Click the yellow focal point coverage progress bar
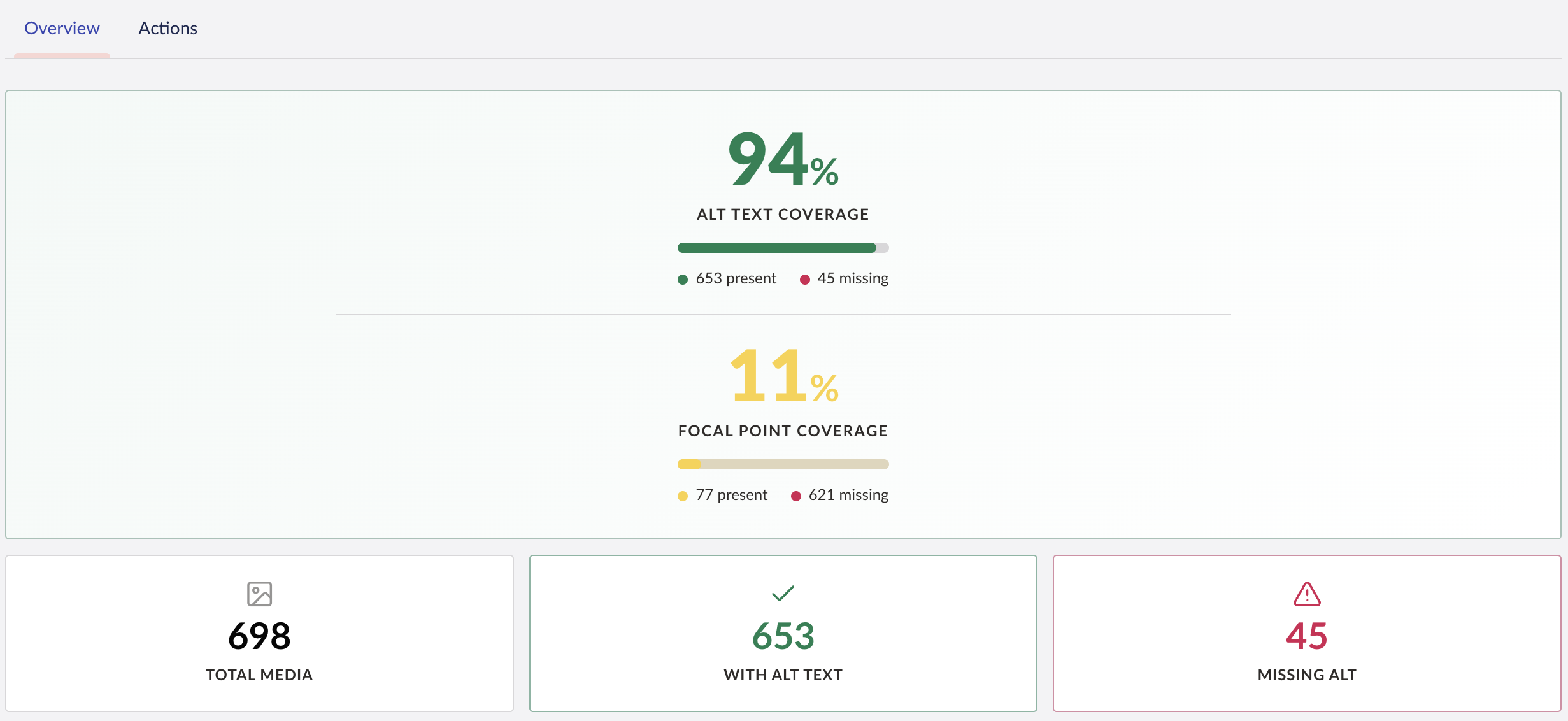The width and height of the screenshot is (1568, 721). [x=783, y=464]
